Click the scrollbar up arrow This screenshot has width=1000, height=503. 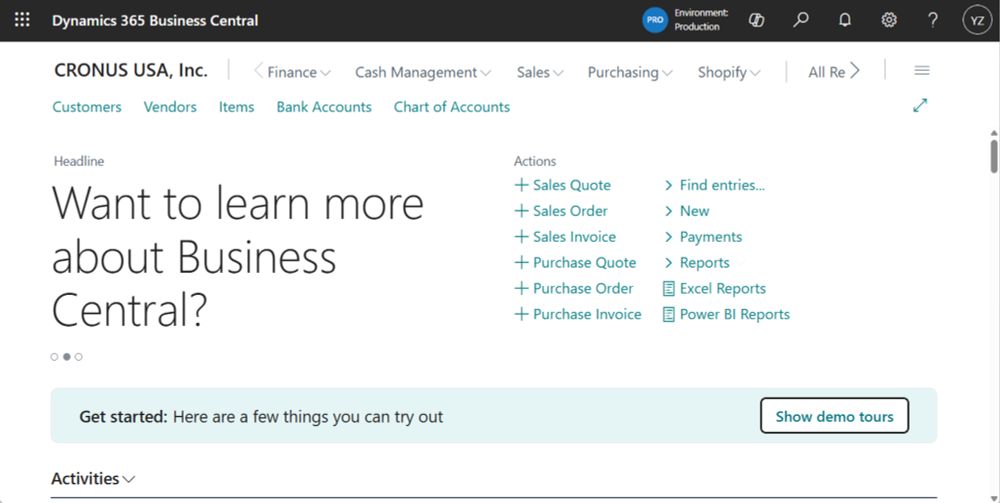(994, 133)
